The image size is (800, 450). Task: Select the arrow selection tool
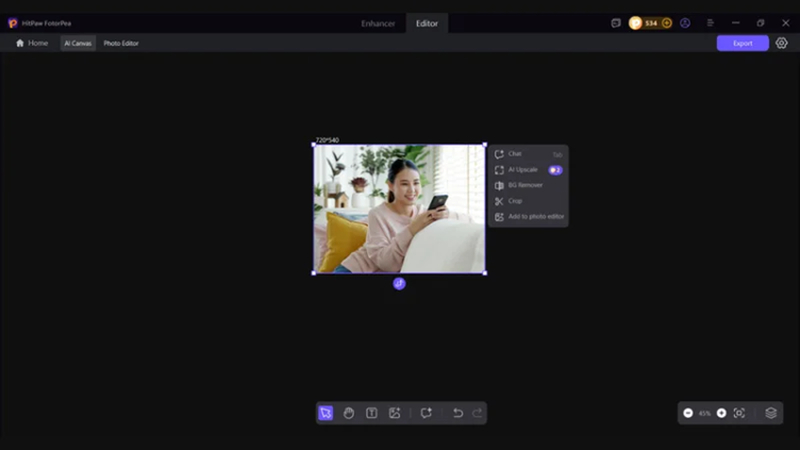point(326,413)
